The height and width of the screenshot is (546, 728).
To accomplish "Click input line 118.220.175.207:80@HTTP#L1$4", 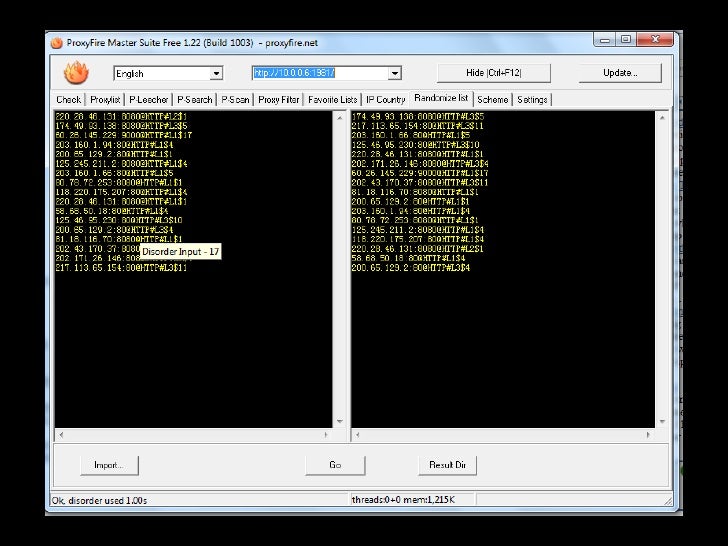I will [121, 192].
